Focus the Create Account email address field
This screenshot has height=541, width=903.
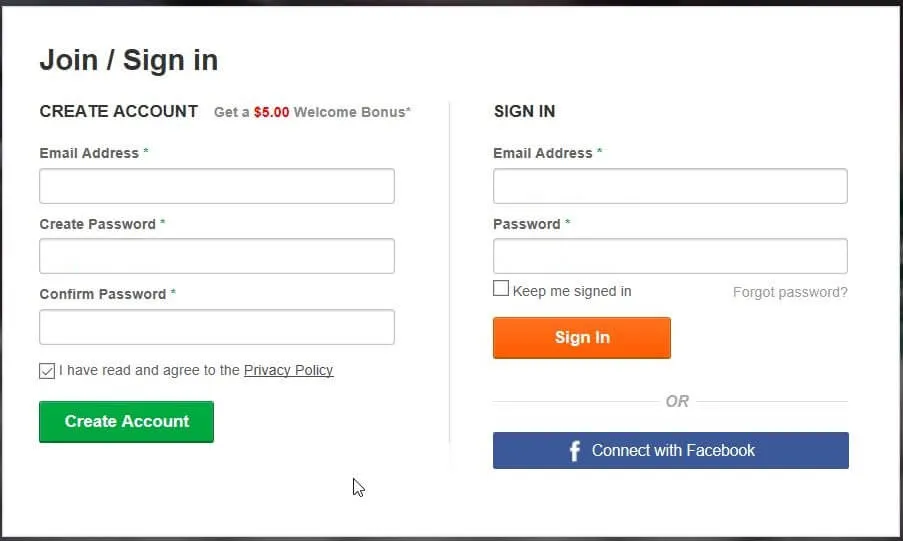217,186
